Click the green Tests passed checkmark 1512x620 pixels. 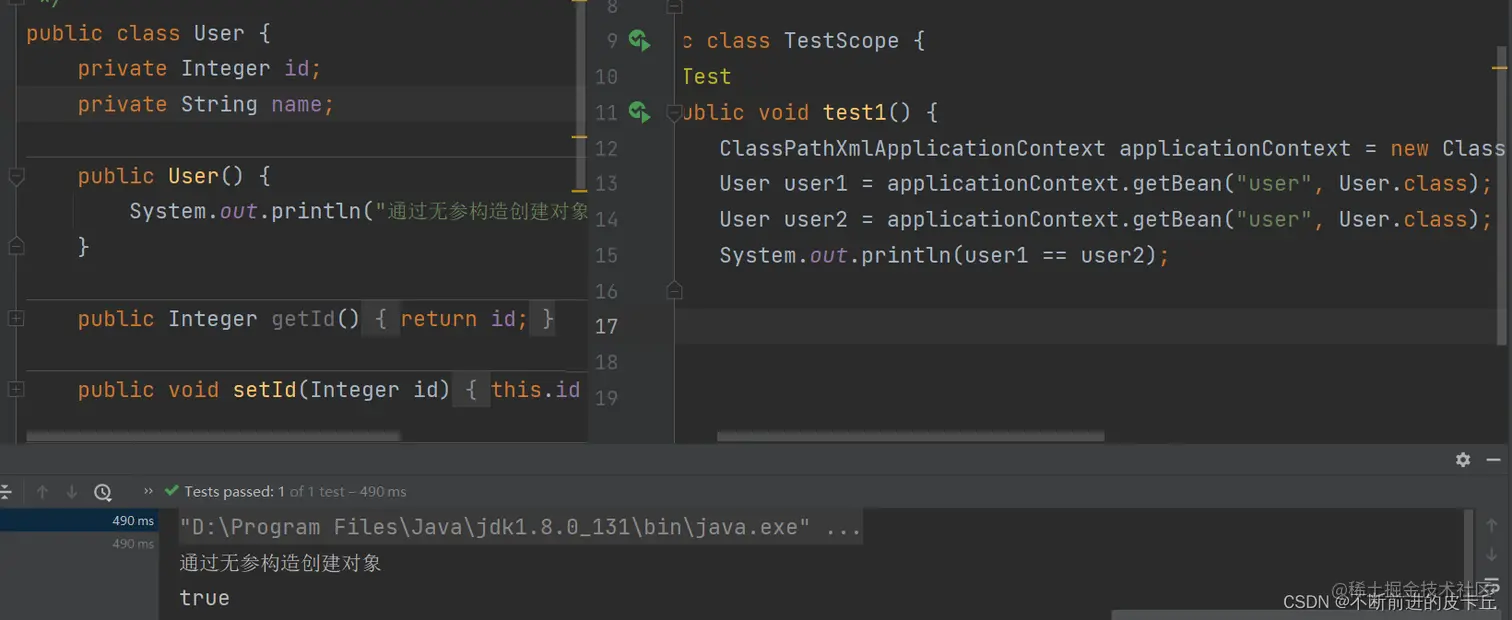(172, 491)
